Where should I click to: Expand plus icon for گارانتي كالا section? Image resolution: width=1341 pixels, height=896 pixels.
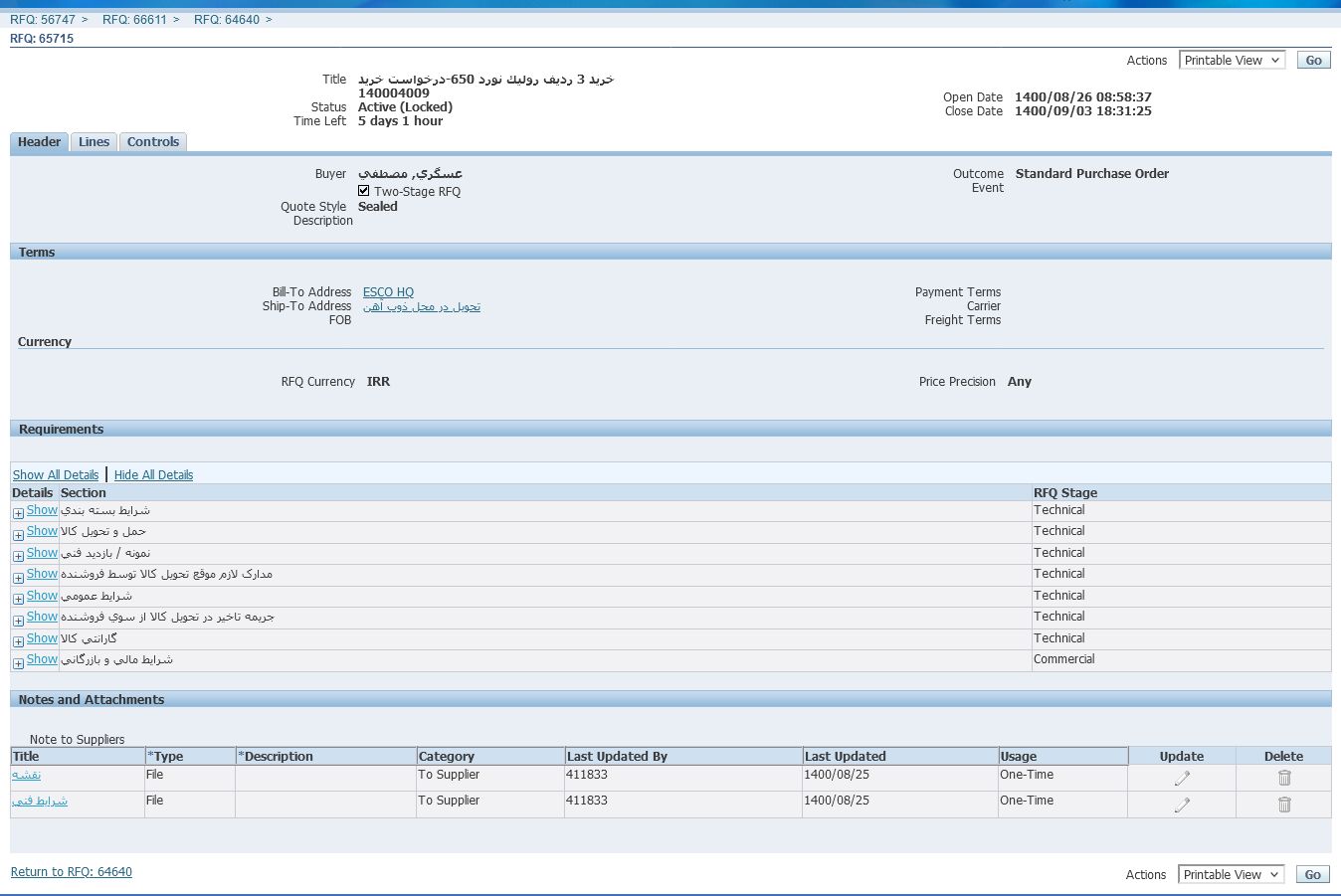[x=18, y=641]
